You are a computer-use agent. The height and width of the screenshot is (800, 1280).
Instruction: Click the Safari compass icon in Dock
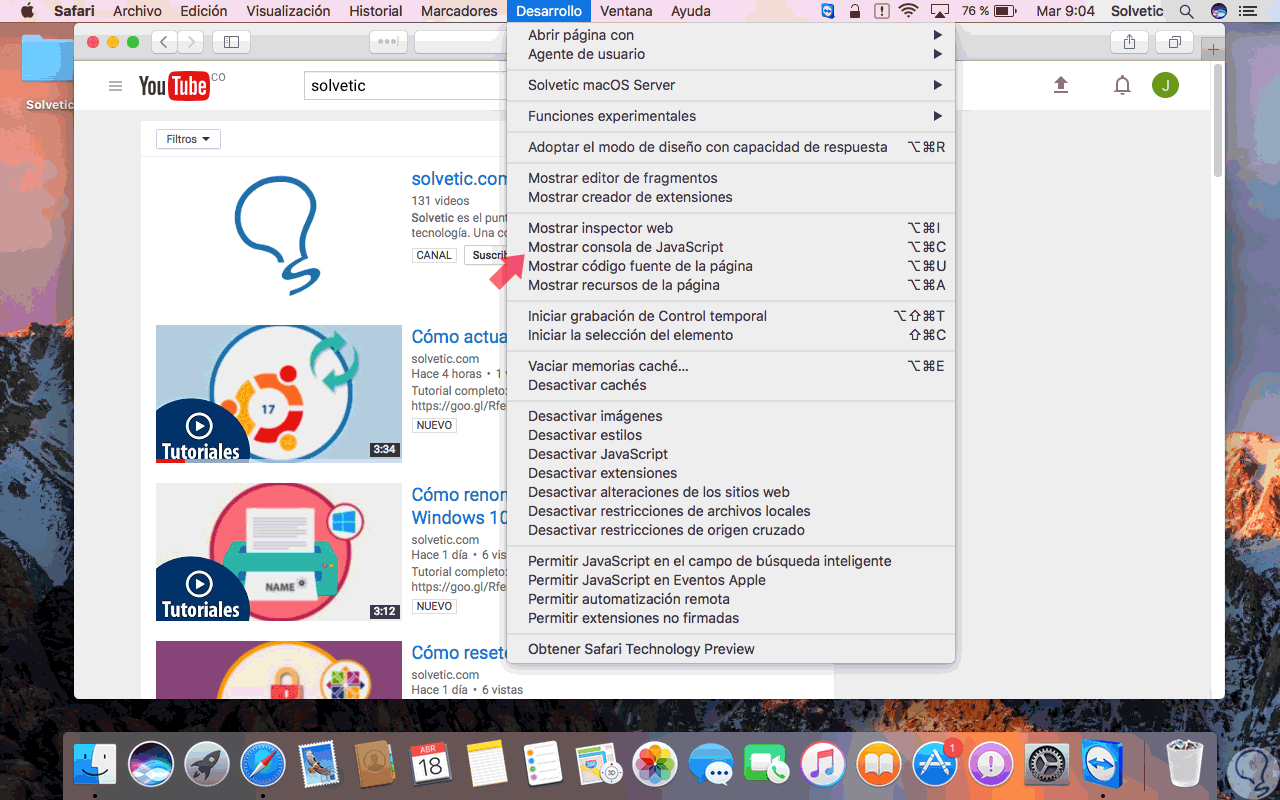point(263,765)
